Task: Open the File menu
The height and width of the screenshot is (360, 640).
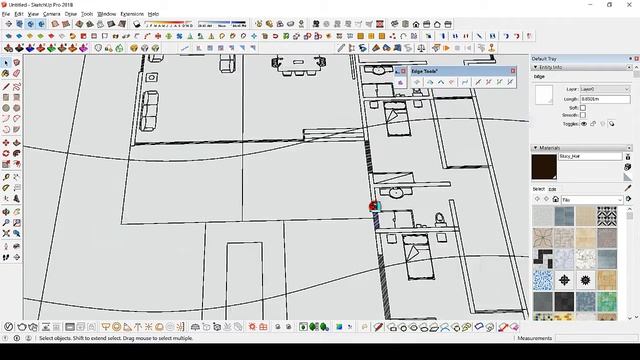Action: click(6, 14)
